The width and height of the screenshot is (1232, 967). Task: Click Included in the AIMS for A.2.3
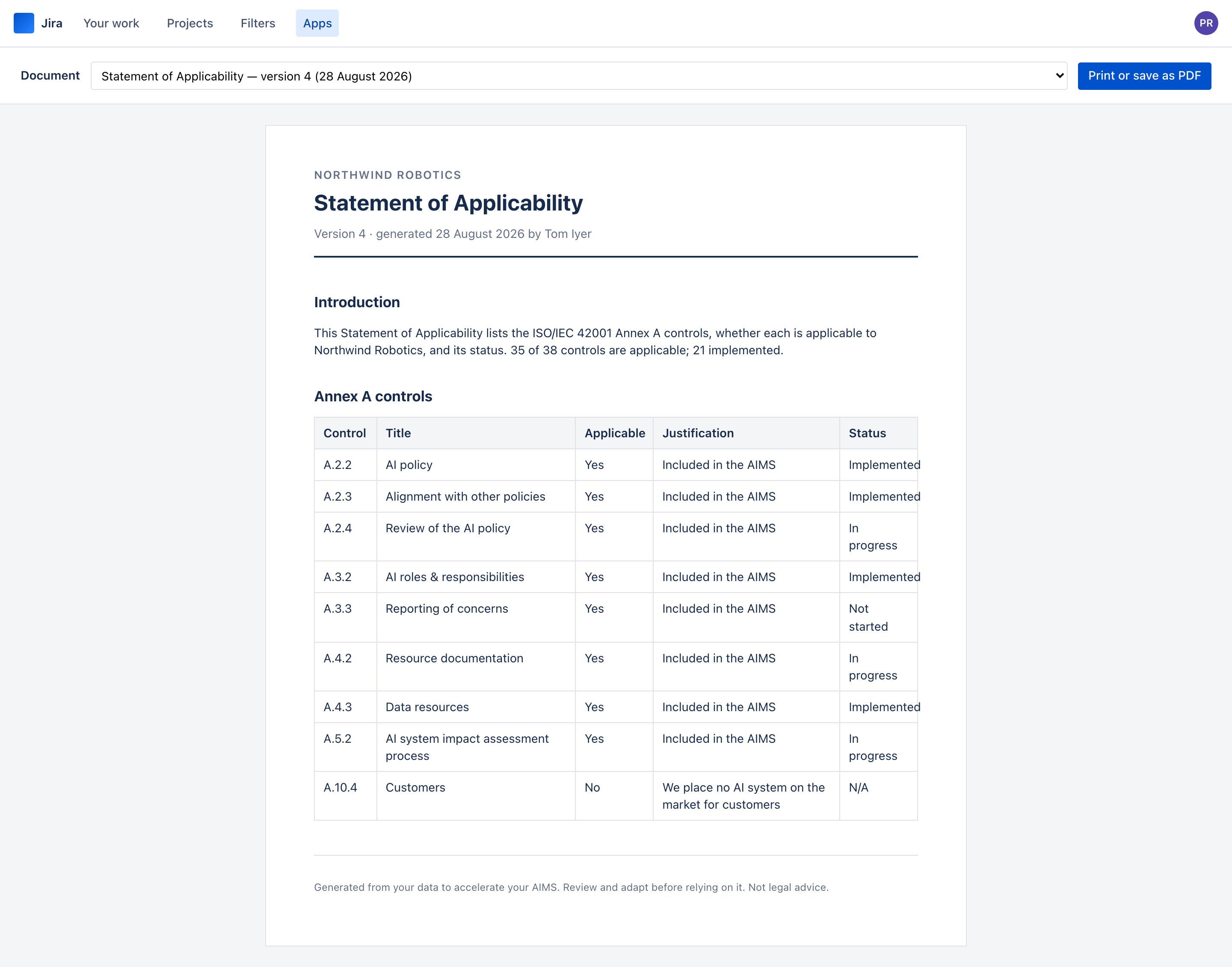[x=746, y=496]
